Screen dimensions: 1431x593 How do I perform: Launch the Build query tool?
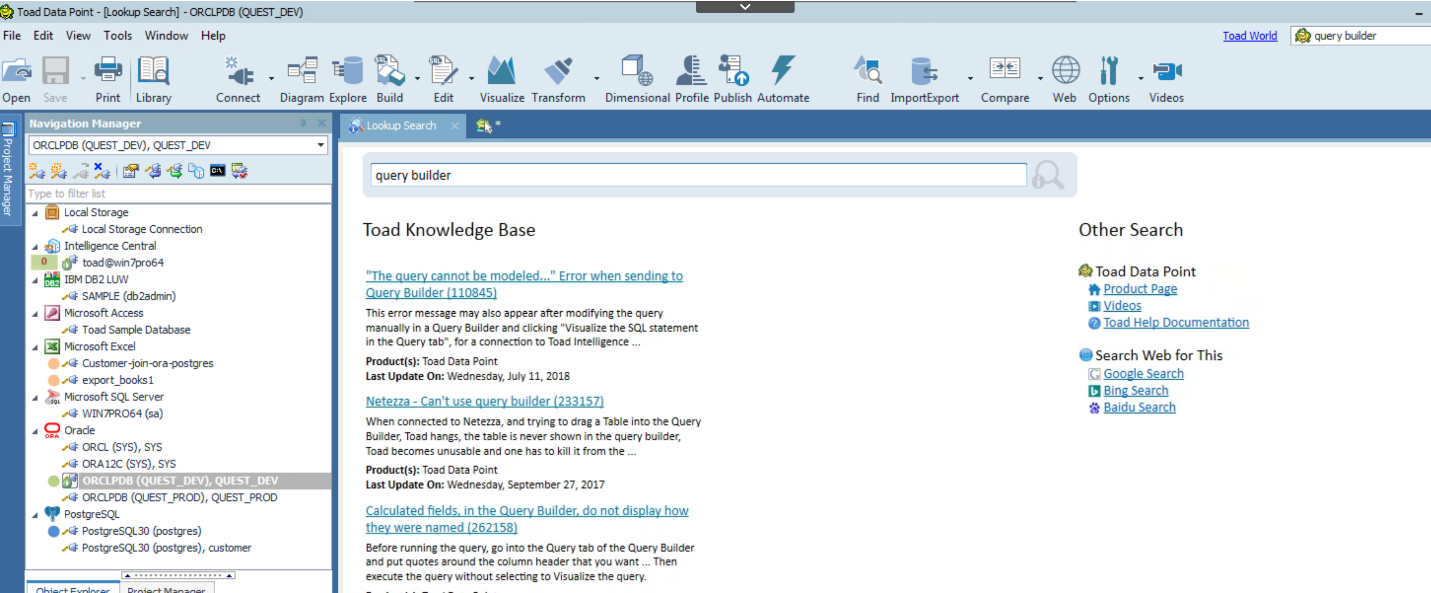click(389, 72)
